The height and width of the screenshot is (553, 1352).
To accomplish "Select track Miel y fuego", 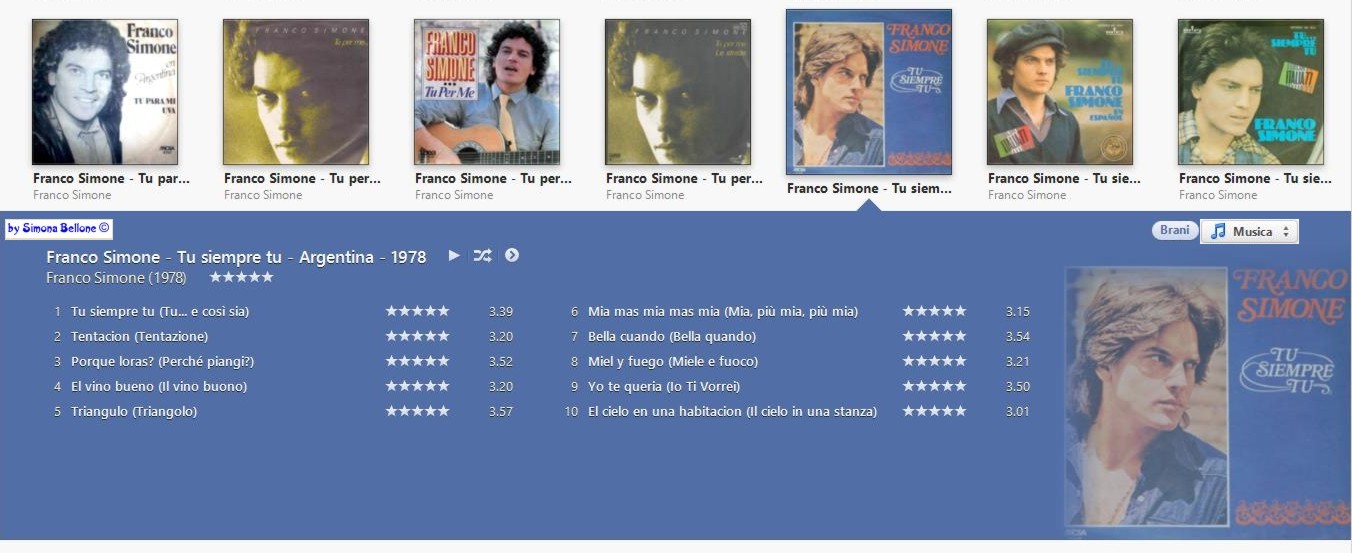I will coord(673,361).
